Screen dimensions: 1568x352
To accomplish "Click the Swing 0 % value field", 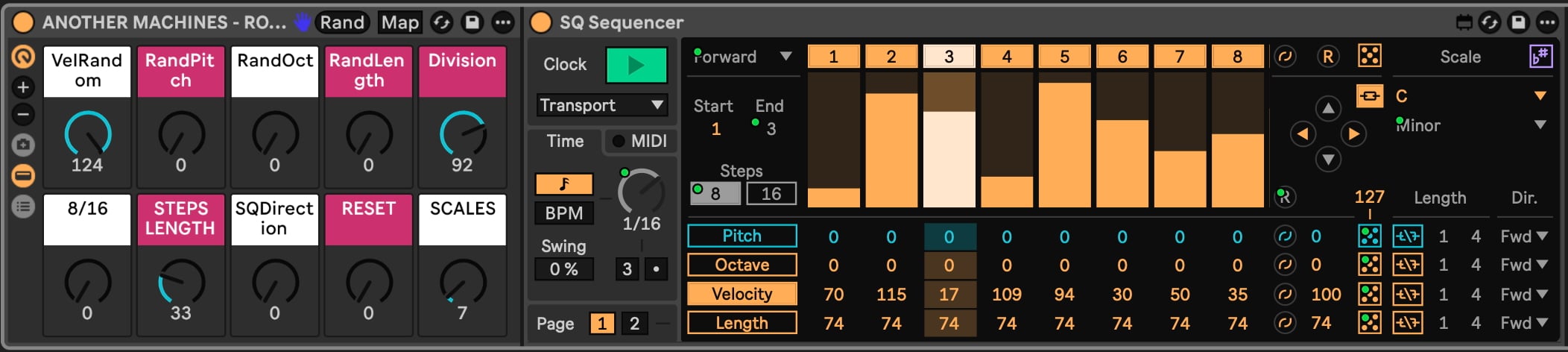I will click(x=564, y=269).
